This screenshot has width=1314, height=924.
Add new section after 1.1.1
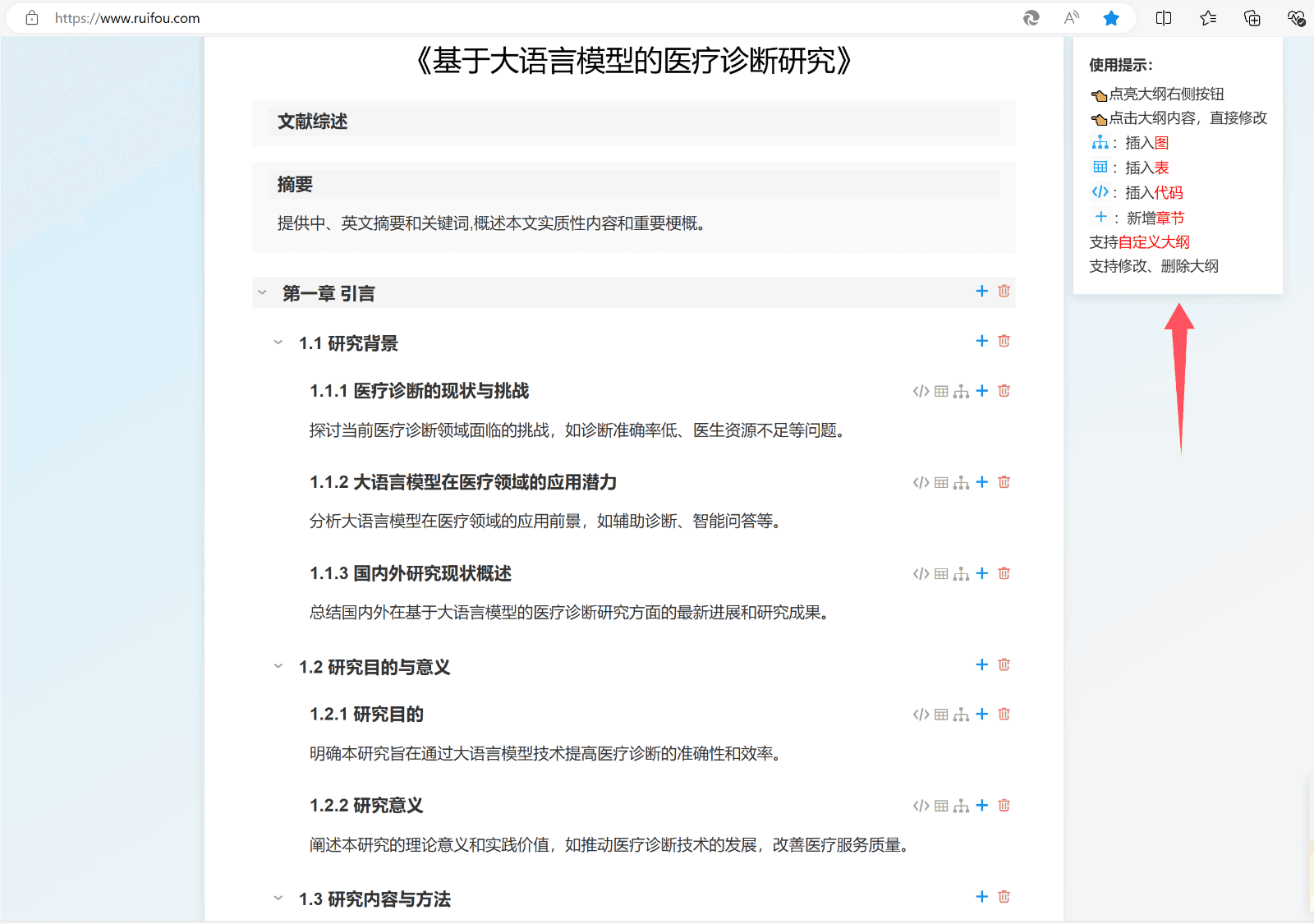click(x=981, y=391)
